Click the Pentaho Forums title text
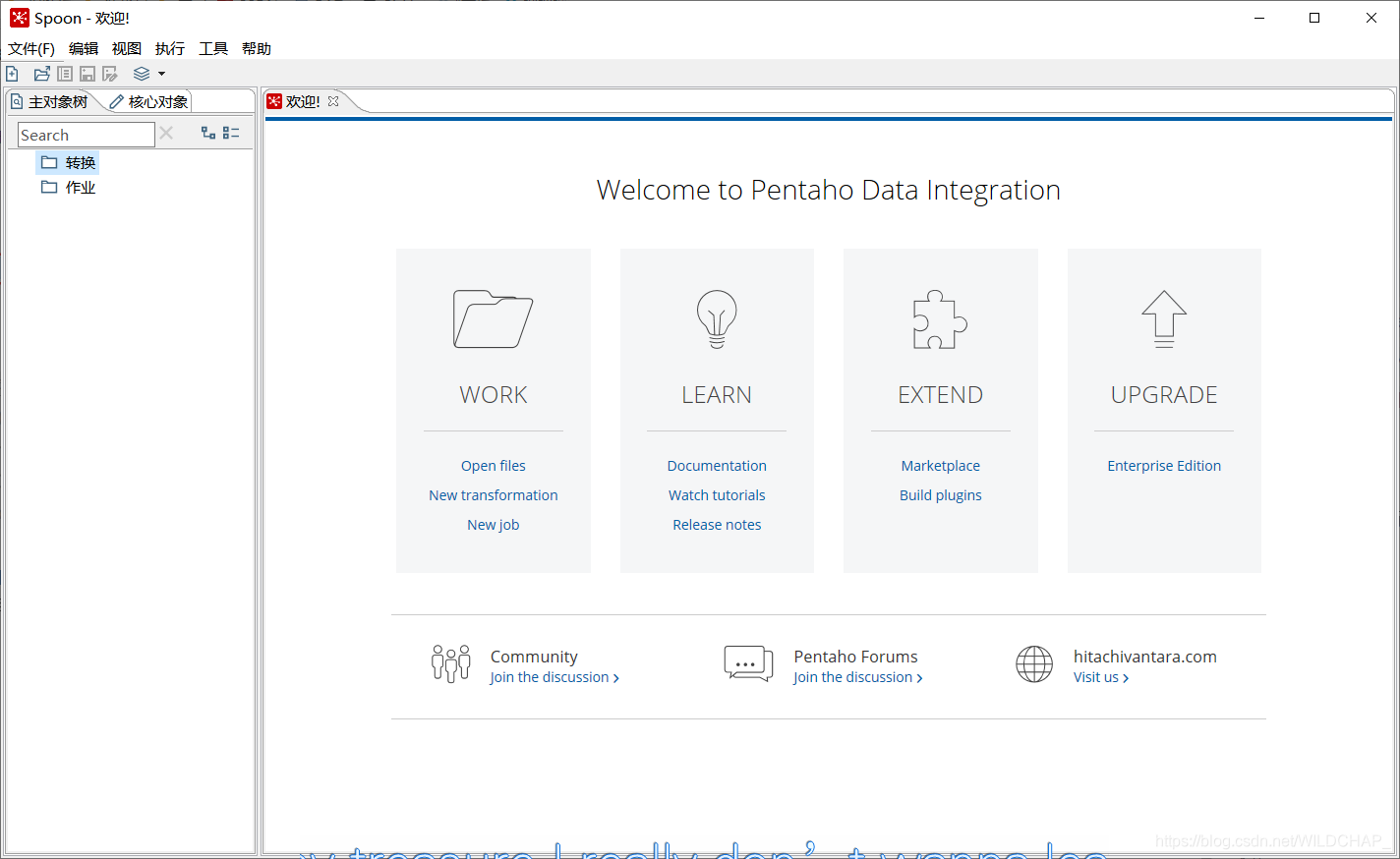This screenshot has width=1400, height=859. [x=855, y=657]
